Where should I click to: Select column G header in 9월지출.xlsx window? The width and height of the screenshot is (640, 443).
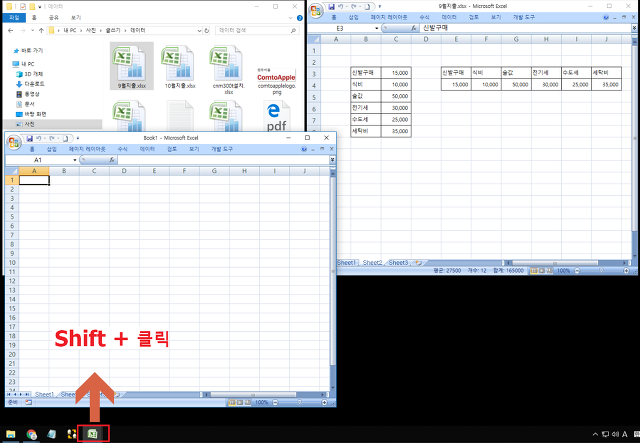(516, 39)
